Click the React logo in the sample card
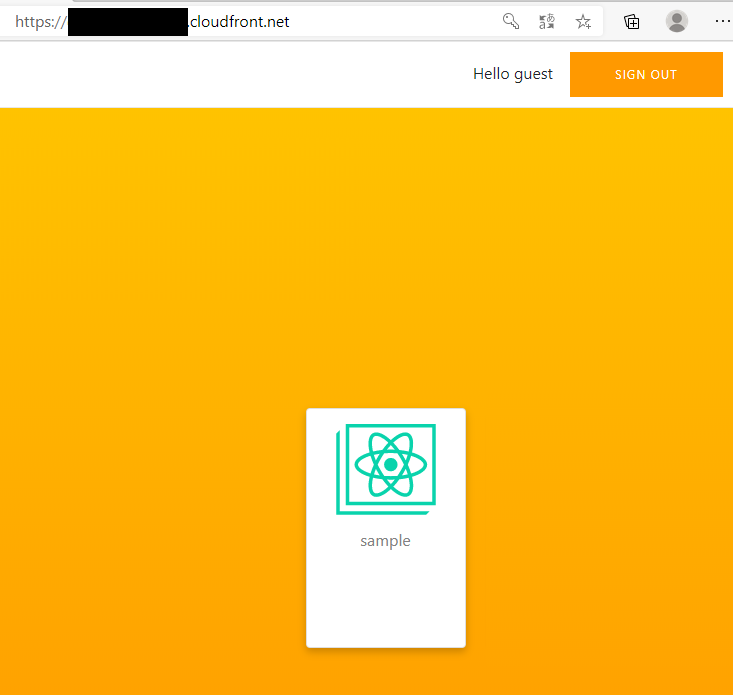733x695 pixels. 386,469
